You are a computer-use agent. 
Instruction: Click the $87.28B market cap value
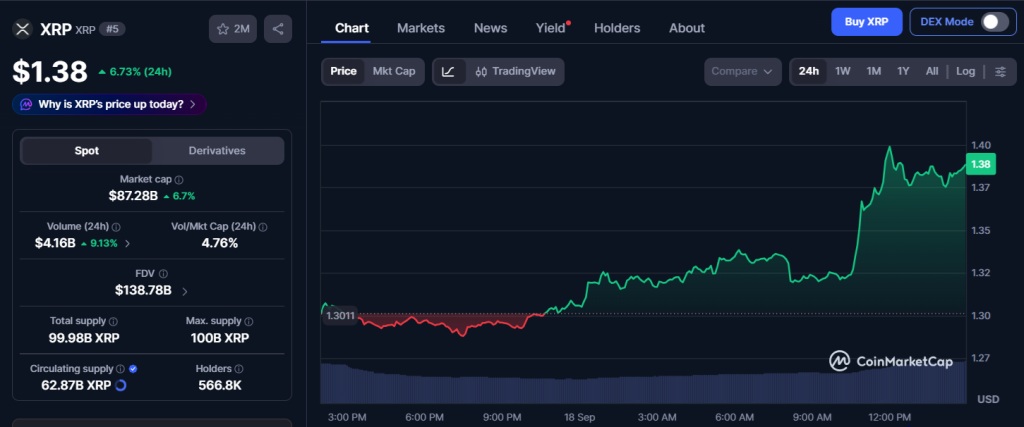133,195
